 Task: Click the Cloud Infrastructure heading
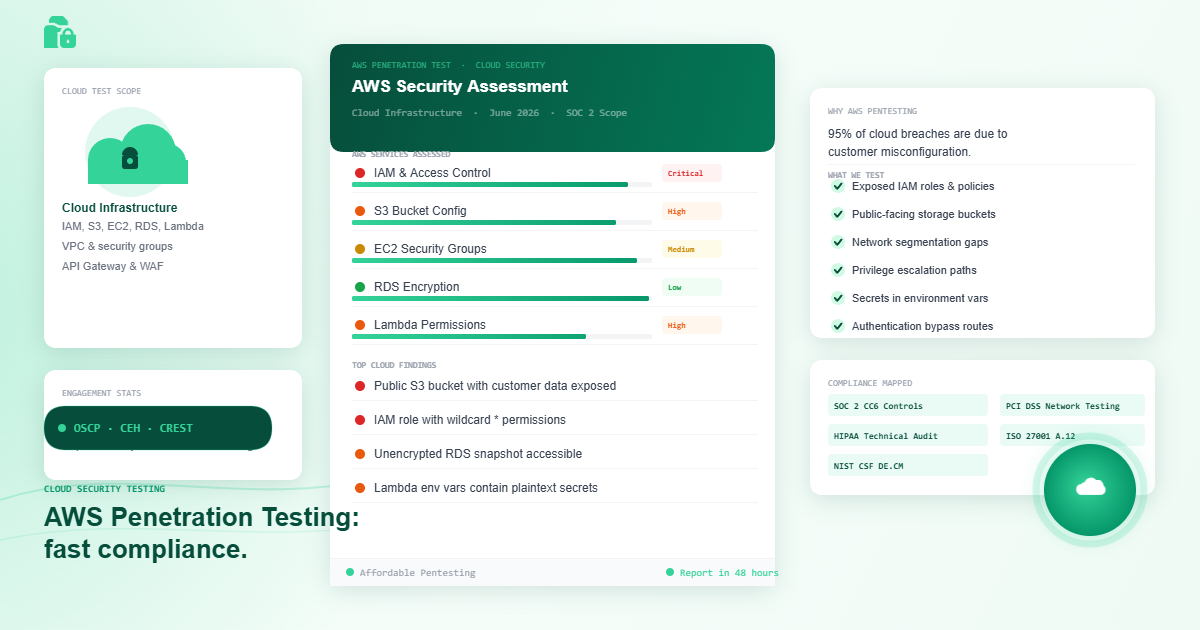click(x=120, y=208)
